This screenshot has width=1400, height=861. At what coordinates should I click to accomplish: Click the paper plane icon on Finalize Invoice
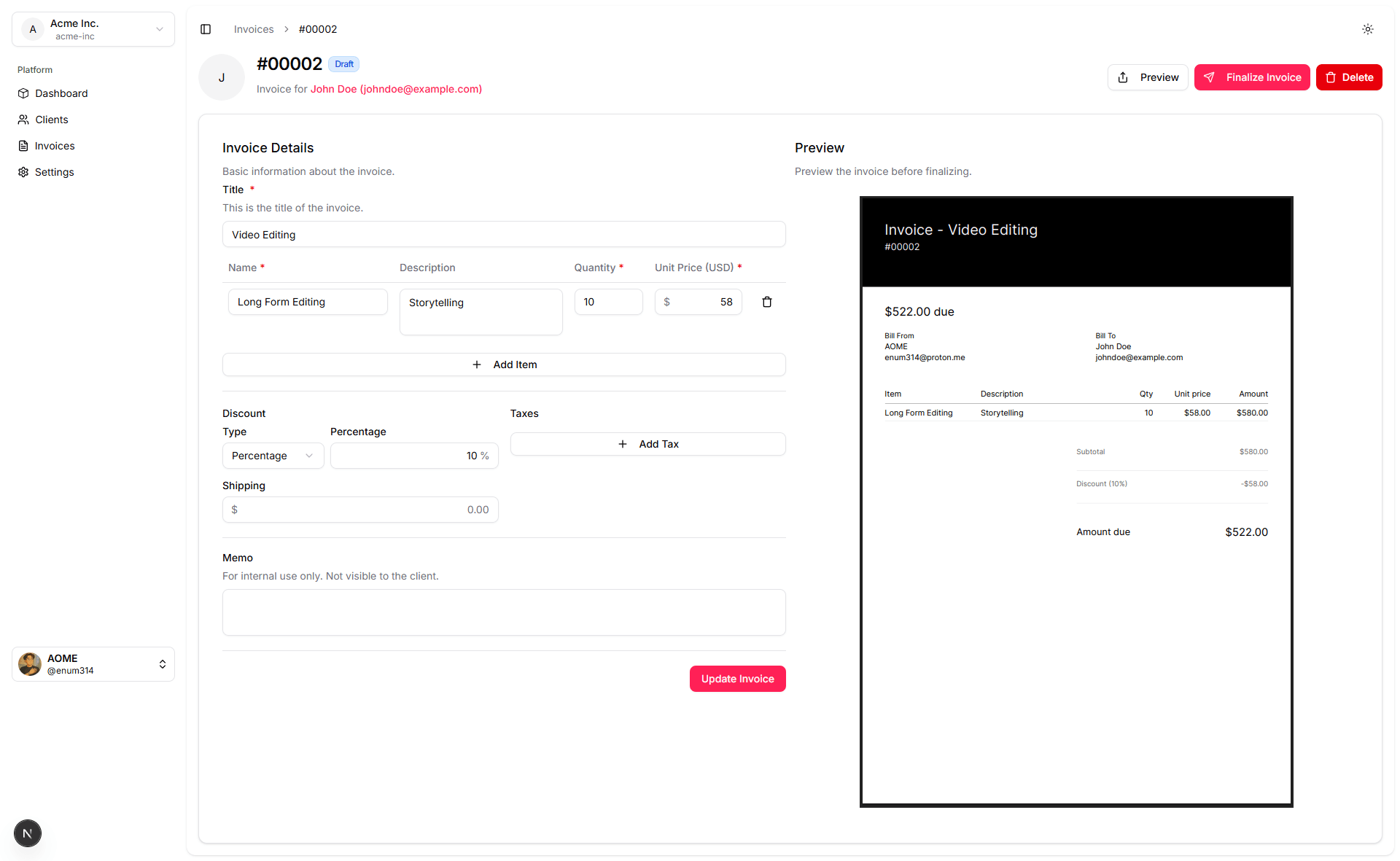pos(1209,77)
